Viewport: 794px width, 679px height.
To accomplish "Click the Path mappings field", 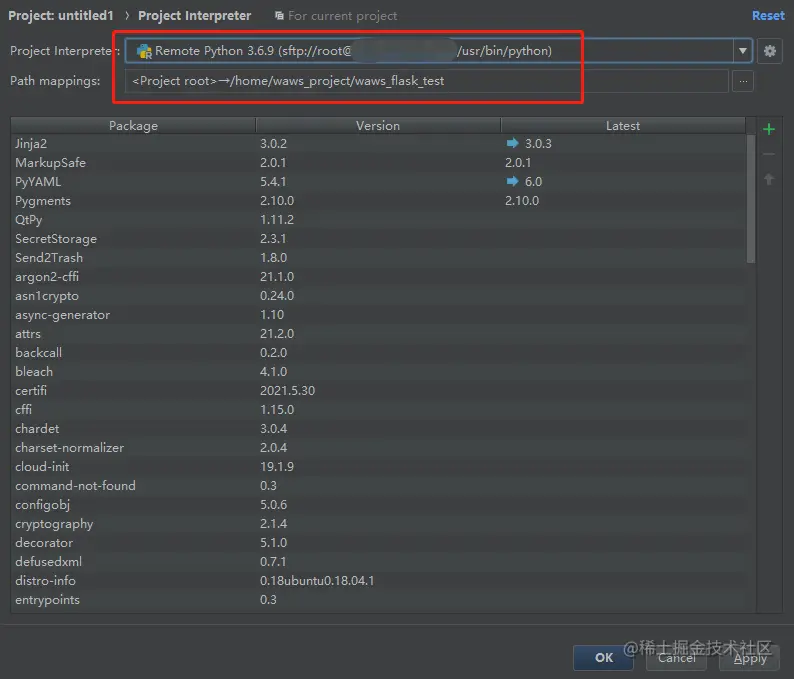I will (426, 81).
